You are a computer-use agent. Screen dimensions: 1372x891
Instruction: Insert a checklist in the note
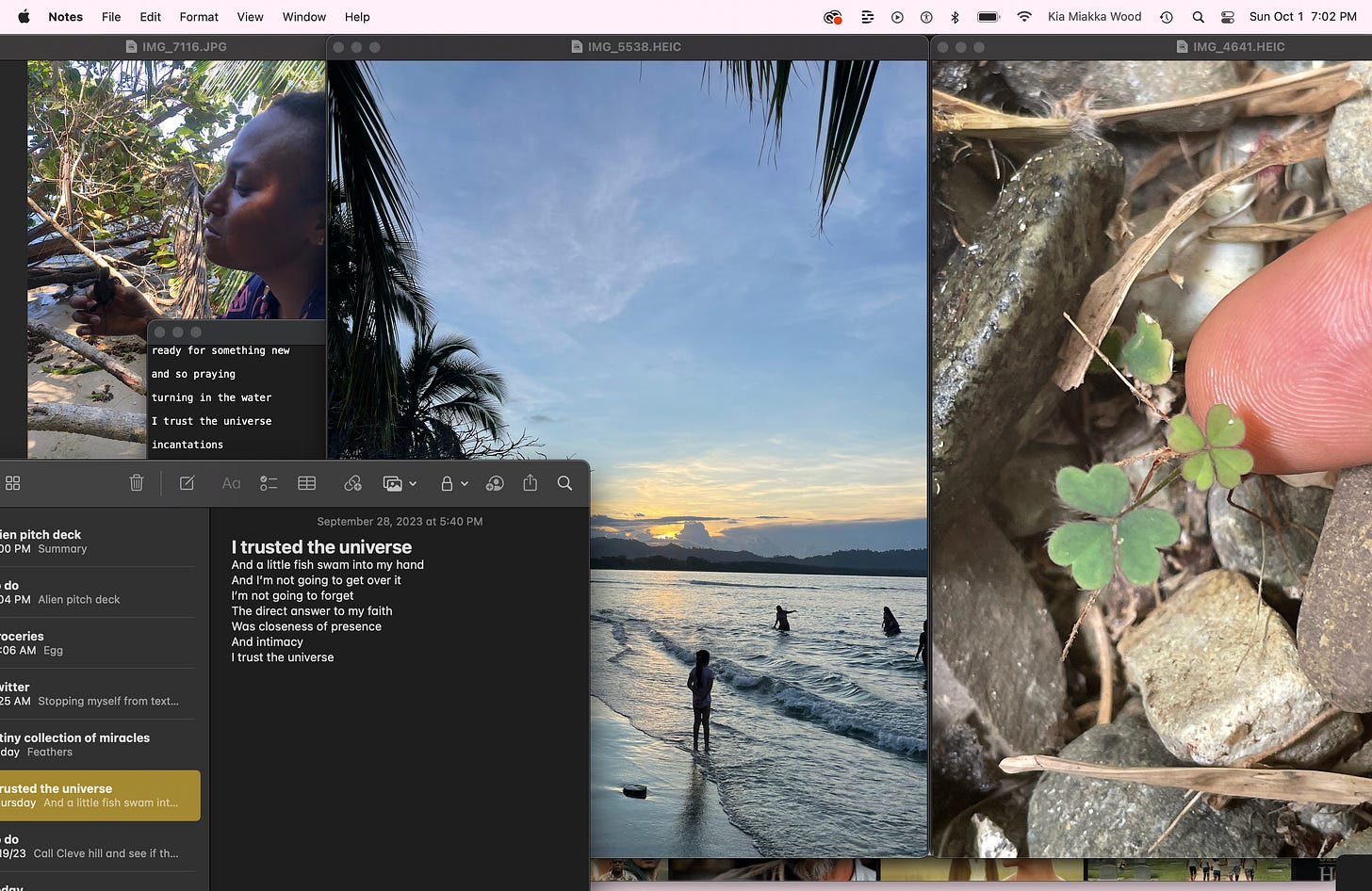269,483
